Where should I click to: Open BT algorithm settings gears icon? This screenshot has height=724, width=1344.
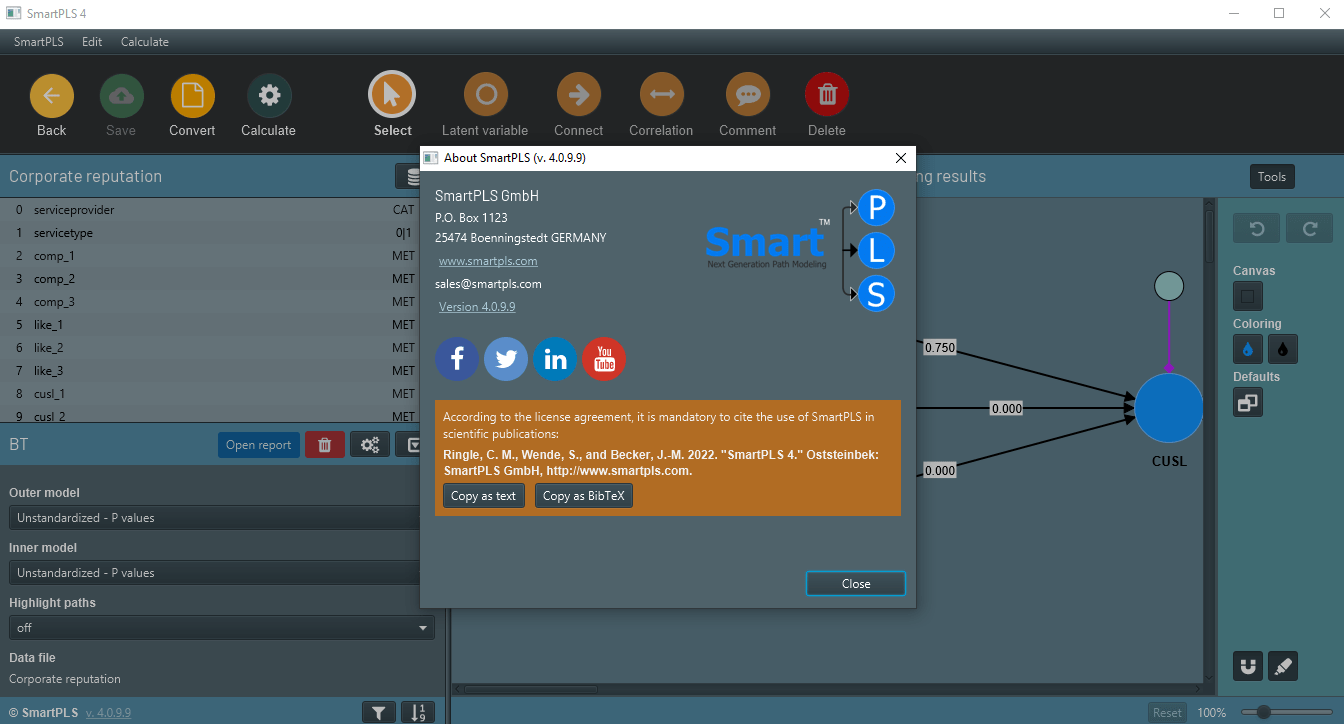click(370, 445)
